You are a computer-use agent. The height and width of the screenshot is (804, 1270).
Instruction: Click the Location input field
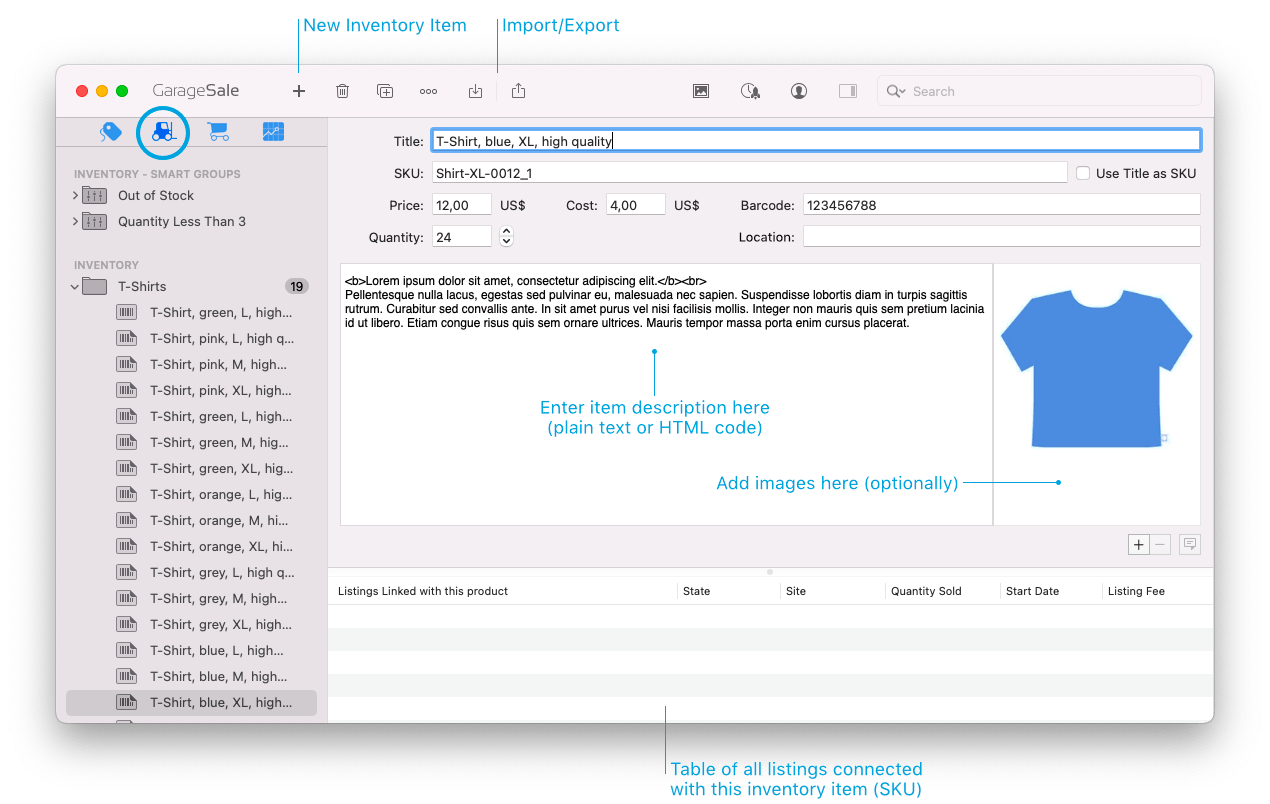(x=1001, y=237)
